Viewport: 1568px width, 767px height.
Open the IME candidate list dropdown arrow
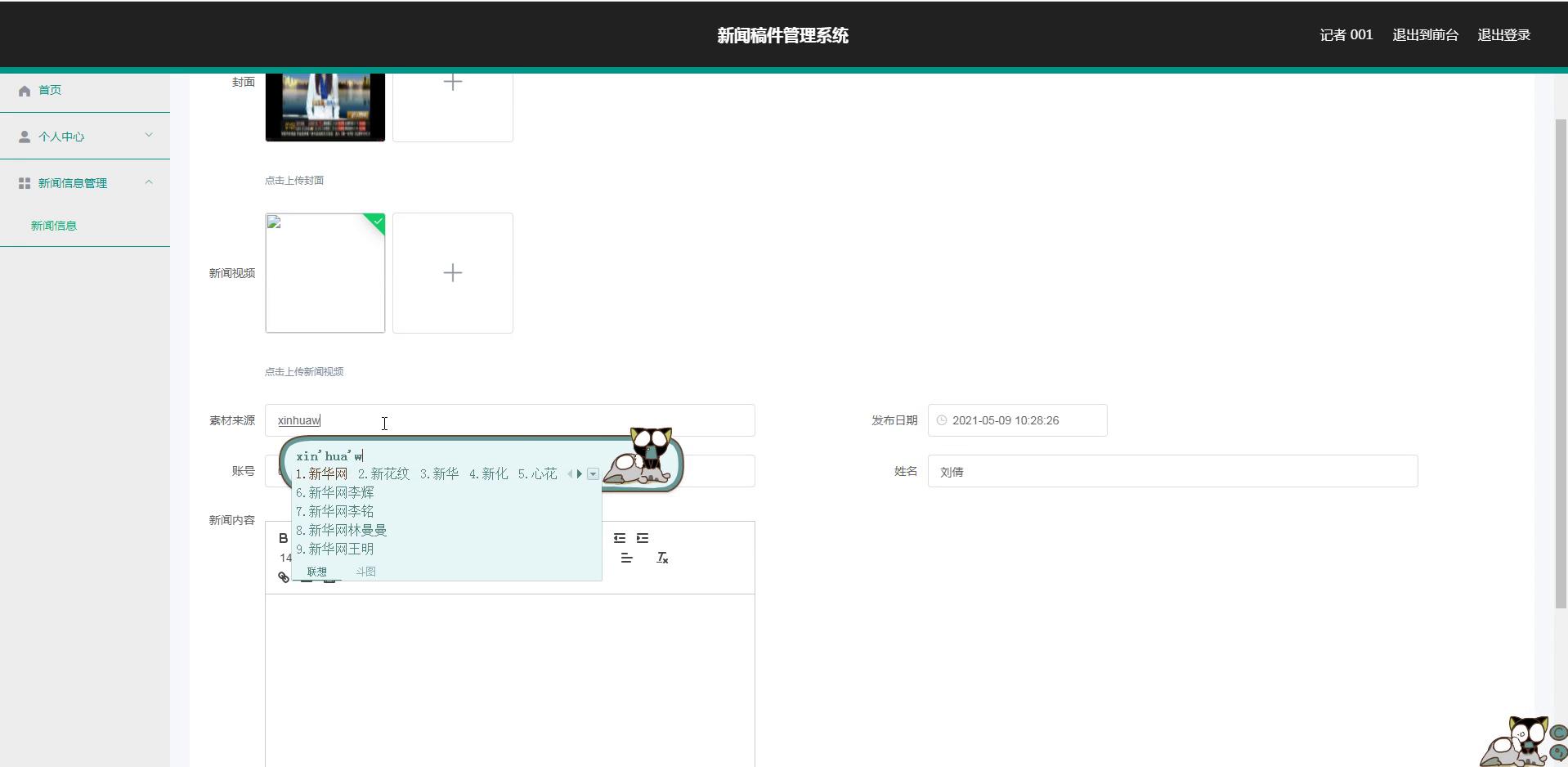tap(593, 474)
